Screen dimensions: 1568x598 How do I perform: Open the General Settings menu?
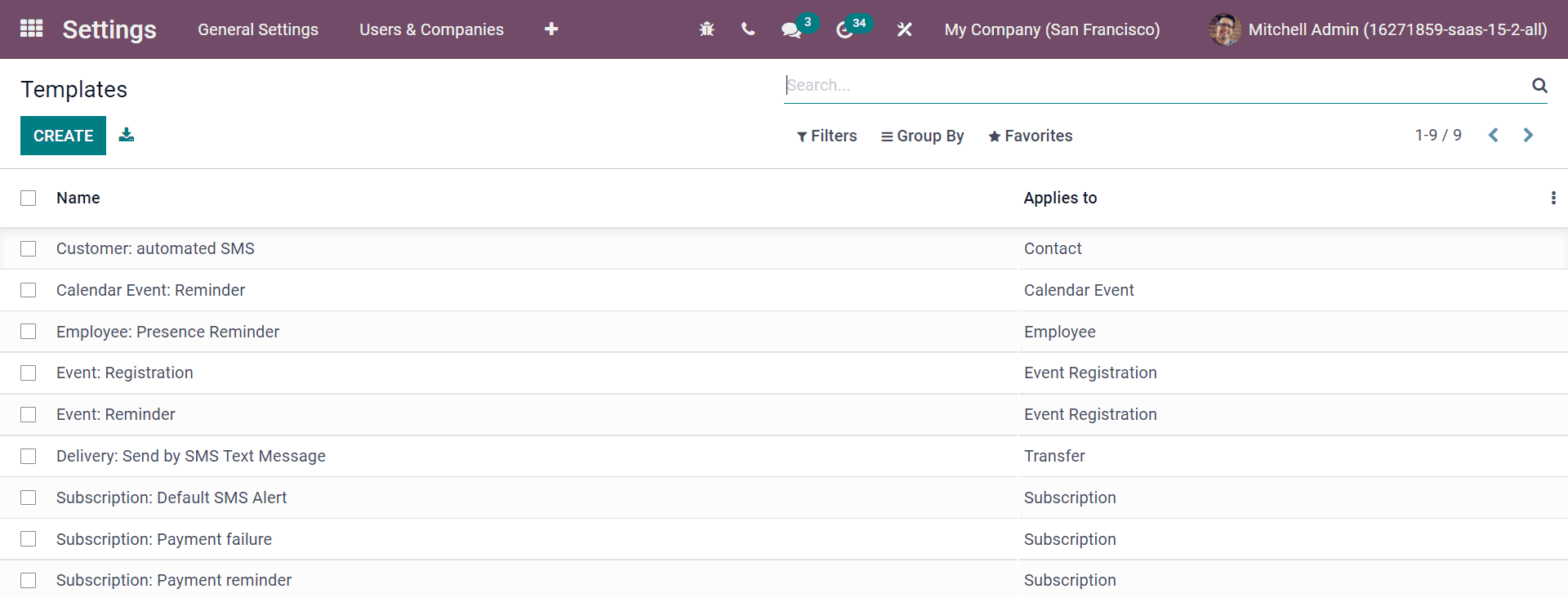tap(258, 29)
